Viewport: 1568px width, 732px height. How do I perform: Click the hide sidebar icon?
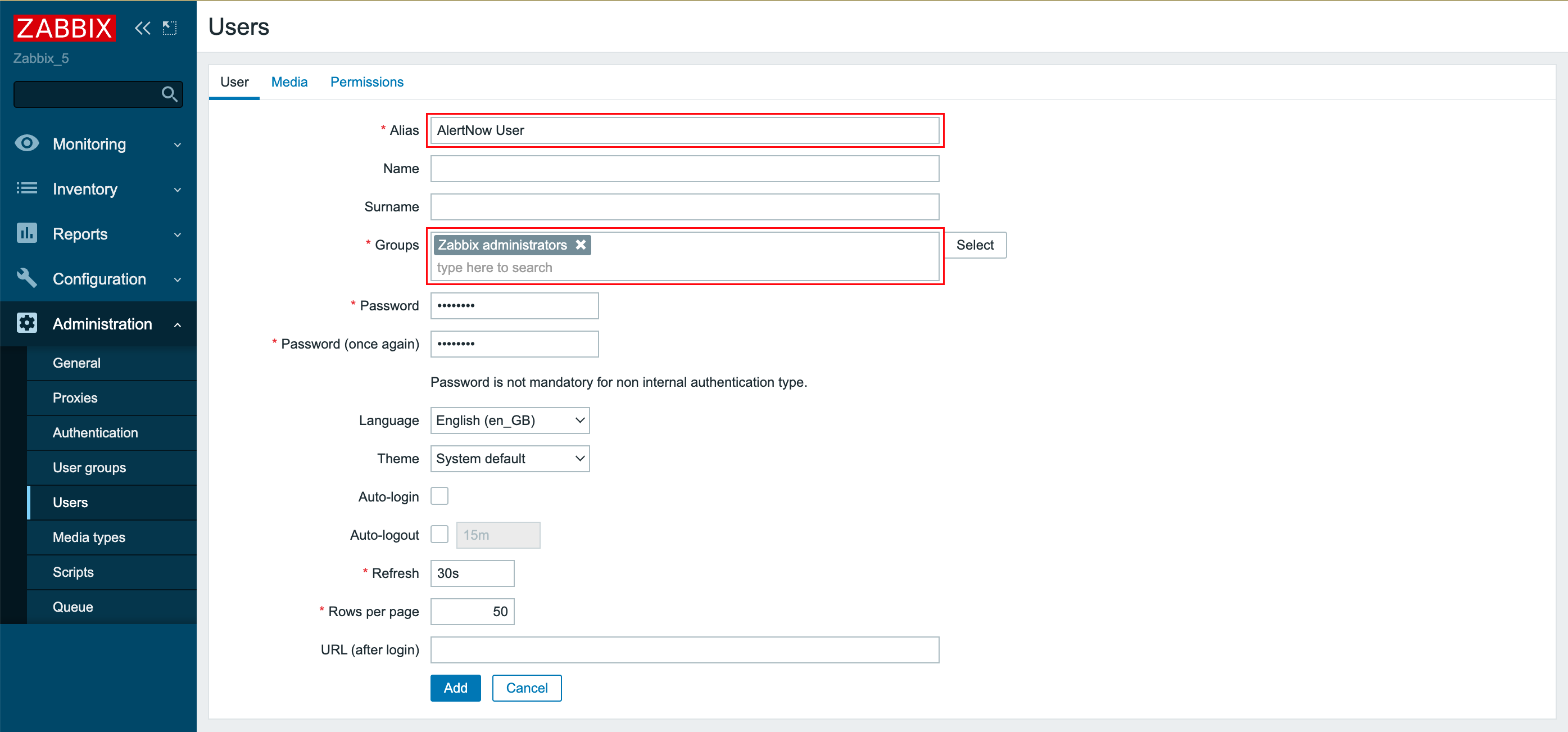170,28
